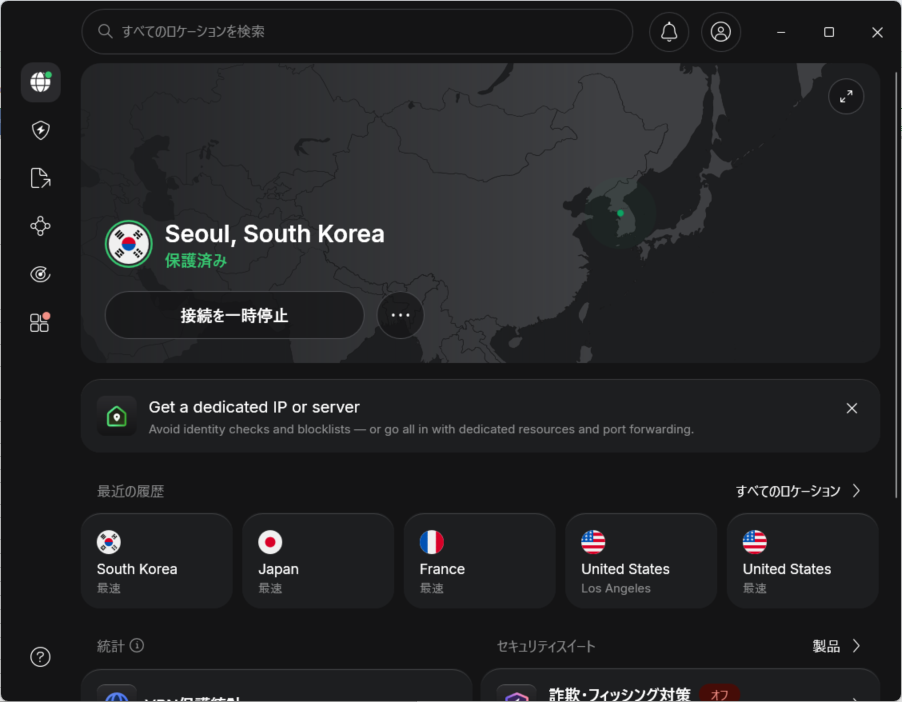The width and height of the screenshot is (902, 702).
Task: Connect to United States 最速 card
Action: coord(803,561)
